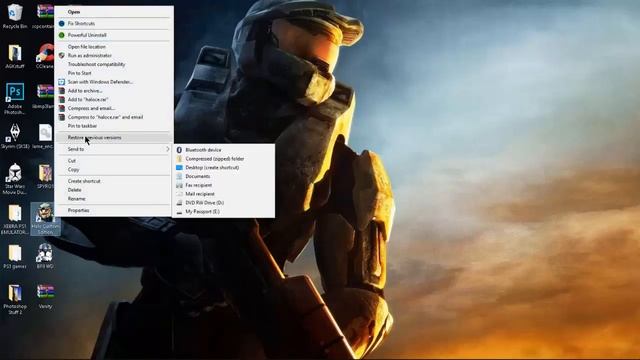Click Scan with Windows Defender entry
Image resolution: width=640 pixels, height=360 pixels.
click(x=113, y=82)
